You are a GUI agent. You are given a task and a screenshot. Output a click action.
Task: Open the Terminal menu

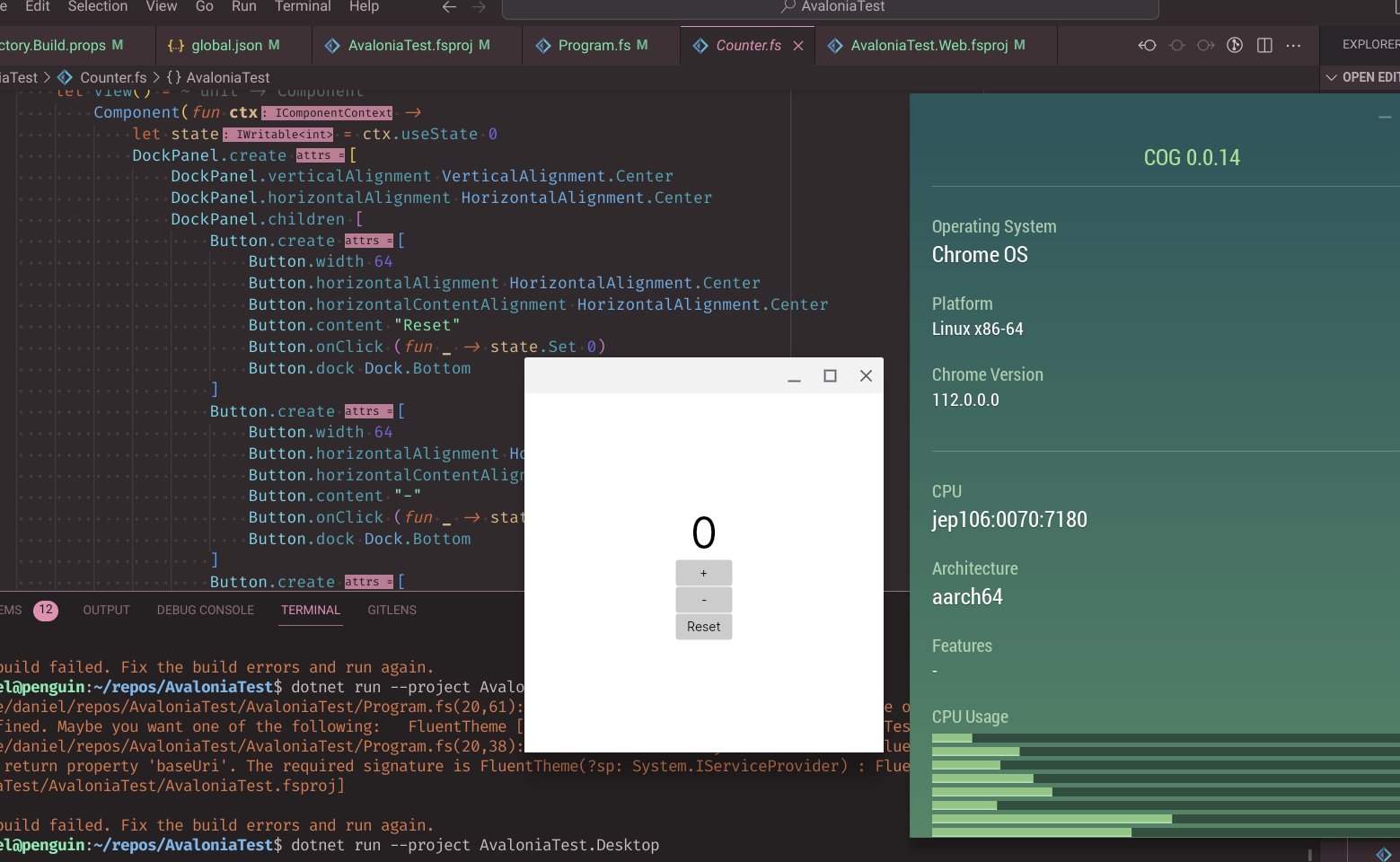tap(302, 6)
